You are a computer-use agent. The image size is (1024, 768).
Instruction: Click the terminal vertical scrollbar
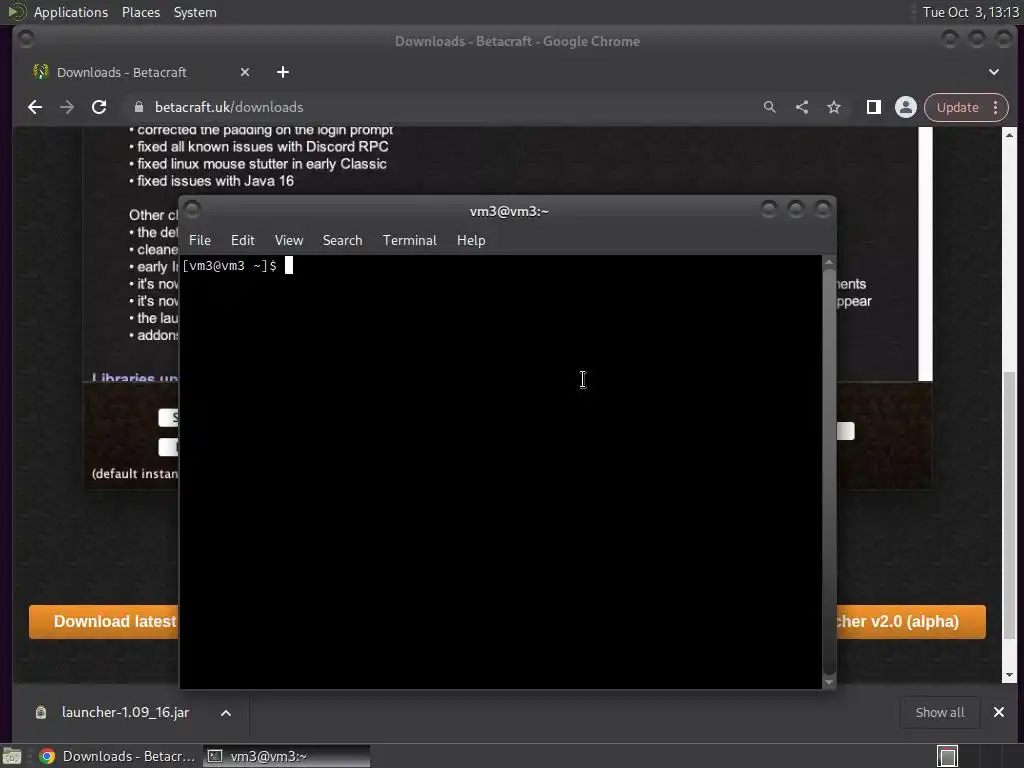pyautogui.click(x=829, y=472)
